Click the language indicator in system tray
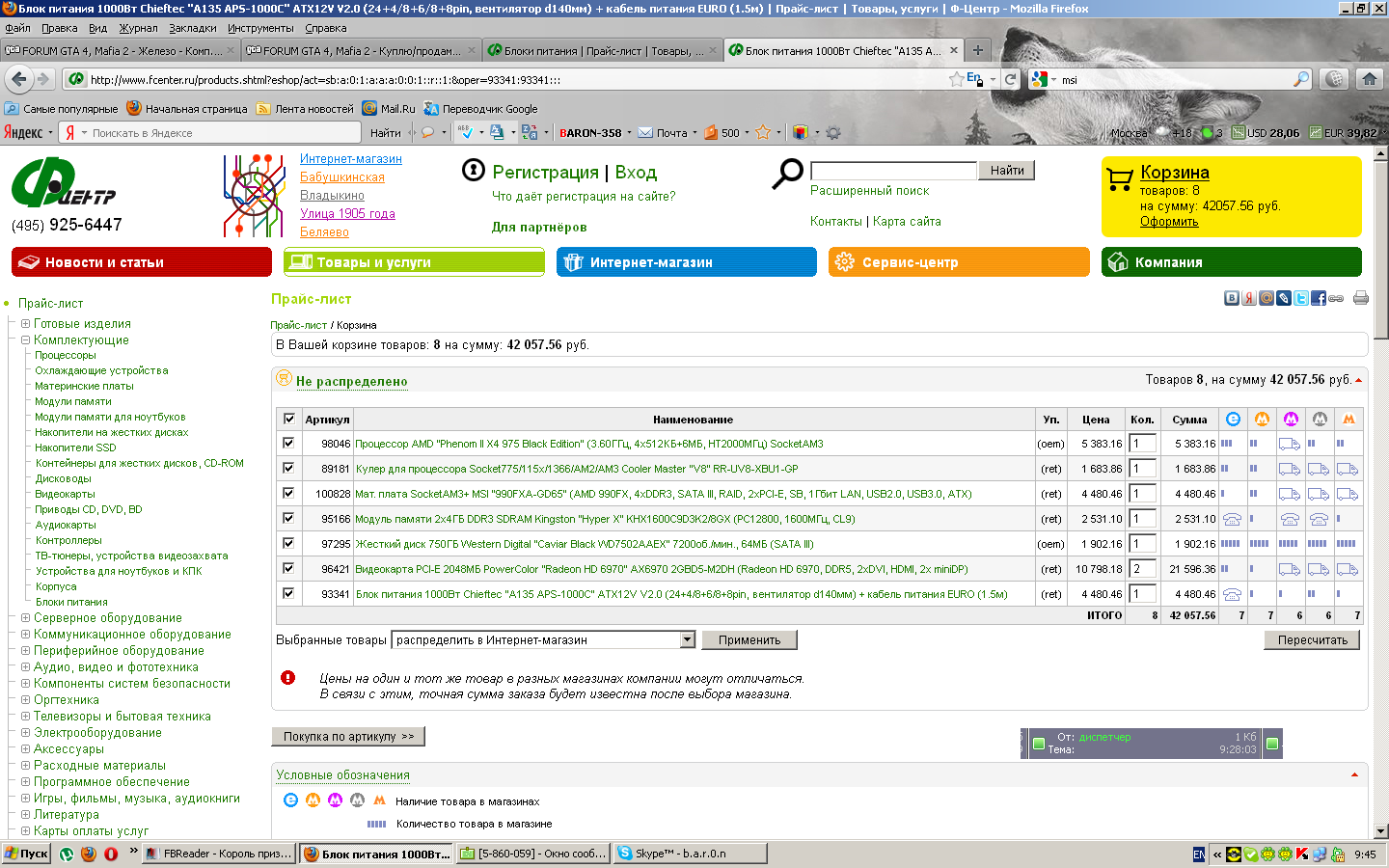 [1199, 854]
